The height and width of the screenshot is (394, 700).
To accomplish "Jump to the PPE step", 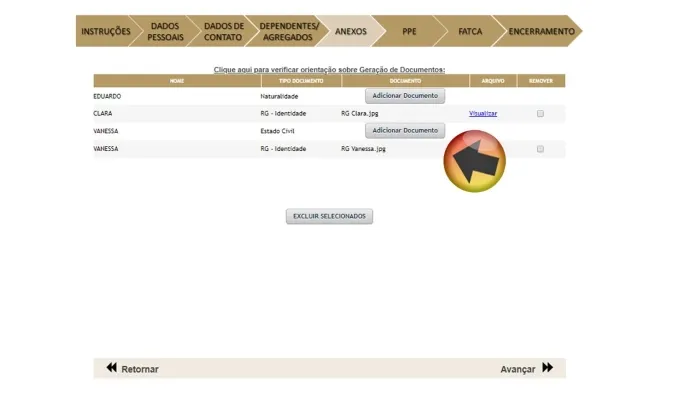I will [x=409, y=31].
